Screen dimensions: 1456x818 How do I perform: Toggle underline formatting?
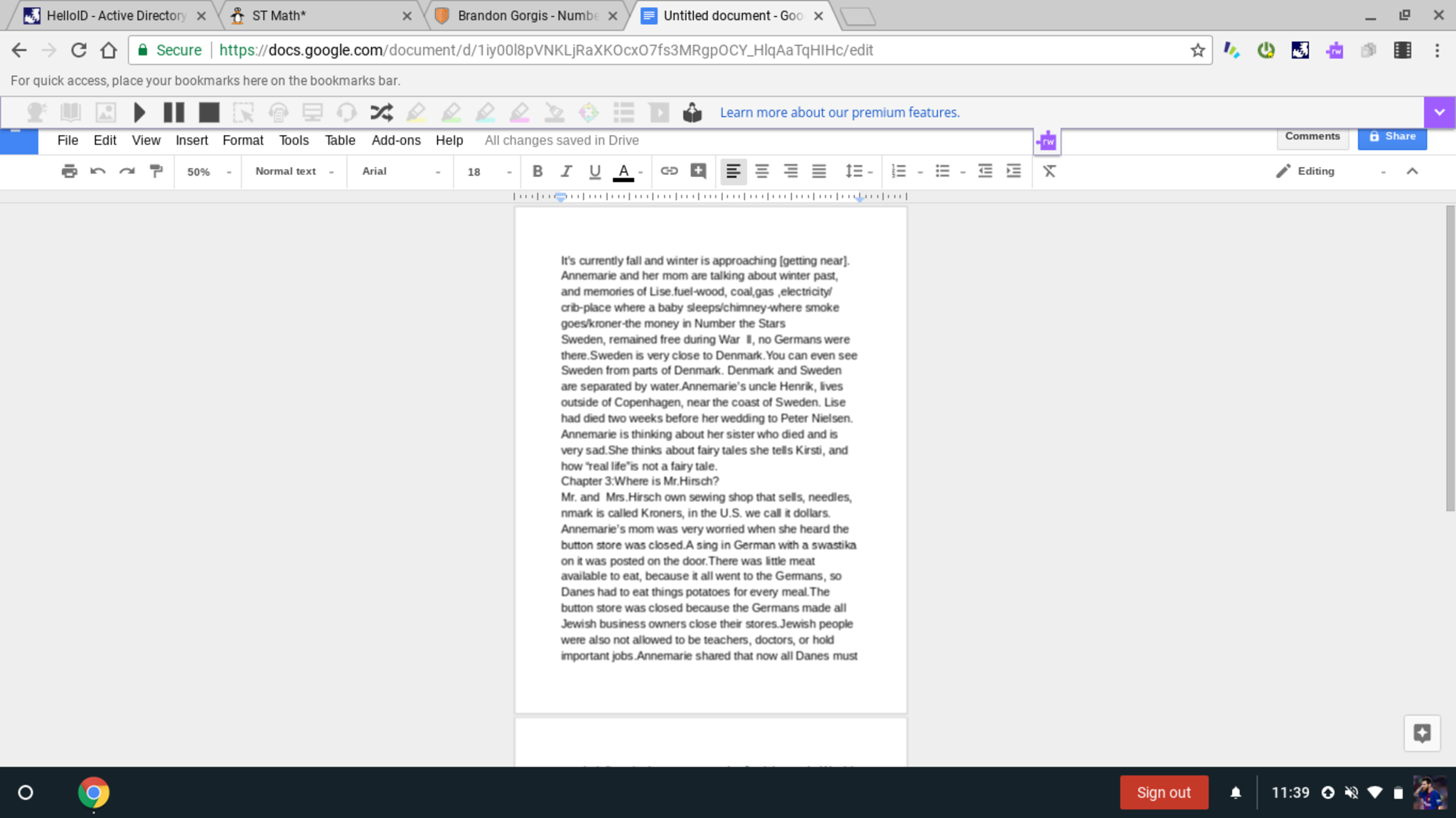click(595, 171)
